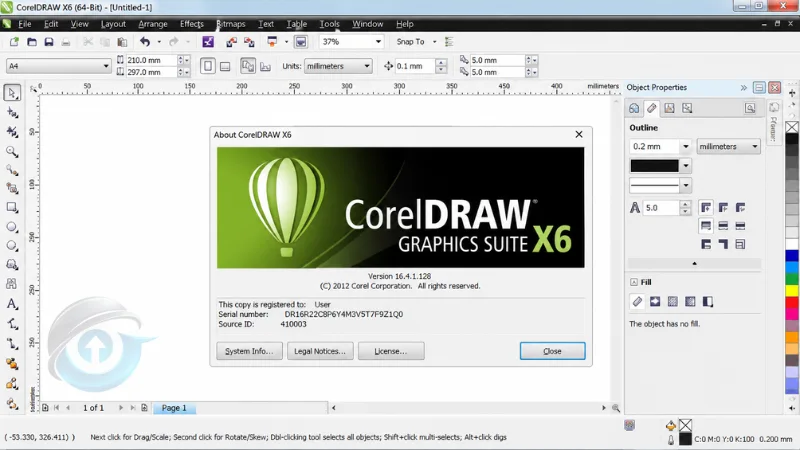Select the Crop tool in the toolbox

12,132
